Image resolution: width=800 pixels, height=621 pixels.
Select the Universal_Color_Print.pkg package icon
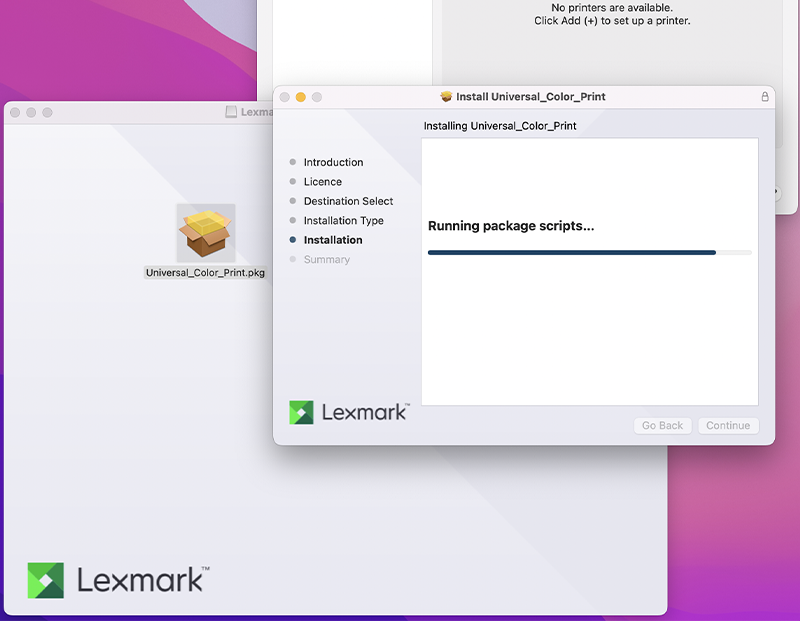click(x=206, y=233)
